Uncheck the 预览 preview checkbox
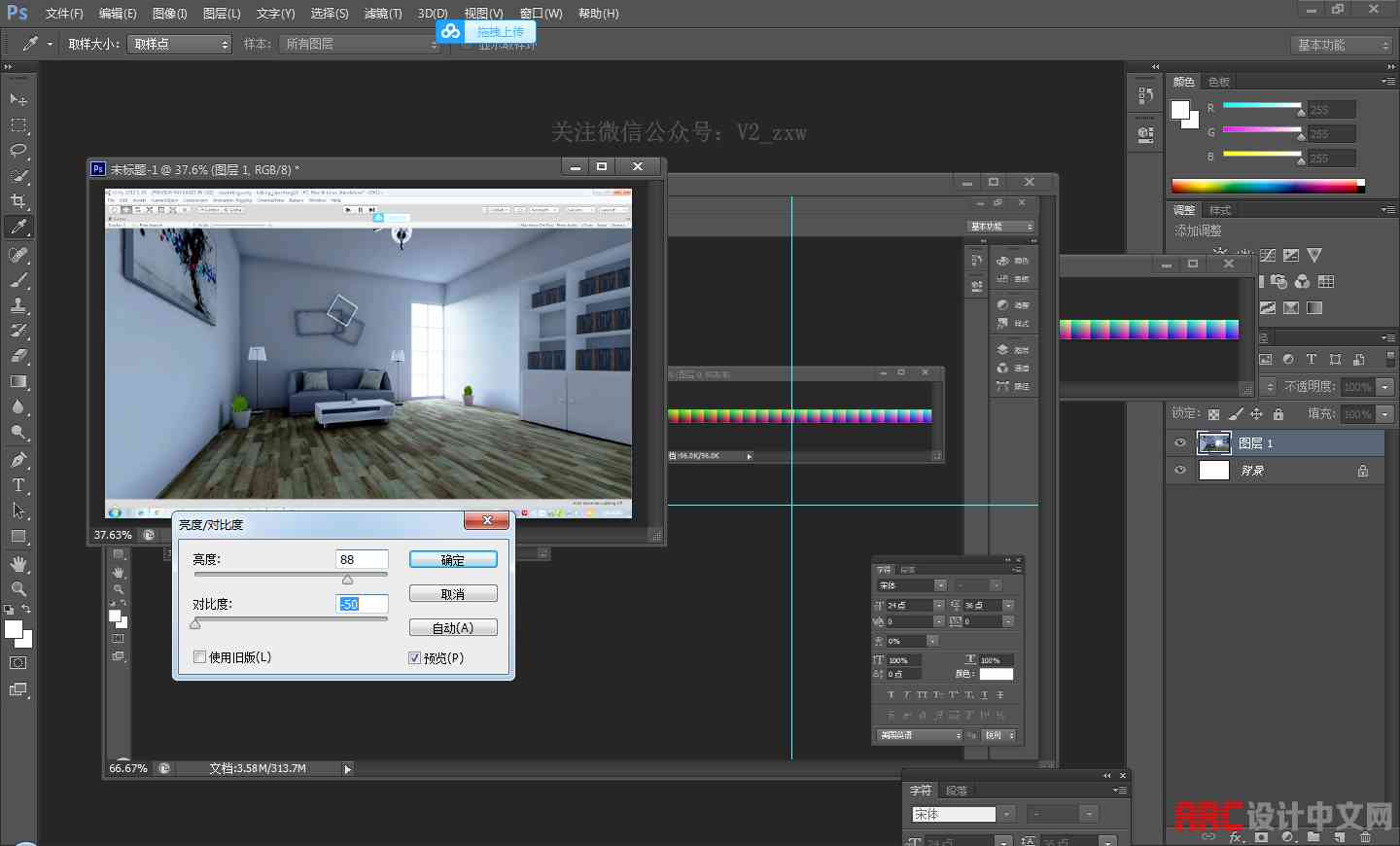This screenshot has height=846, width=1400. pos(415,658)
